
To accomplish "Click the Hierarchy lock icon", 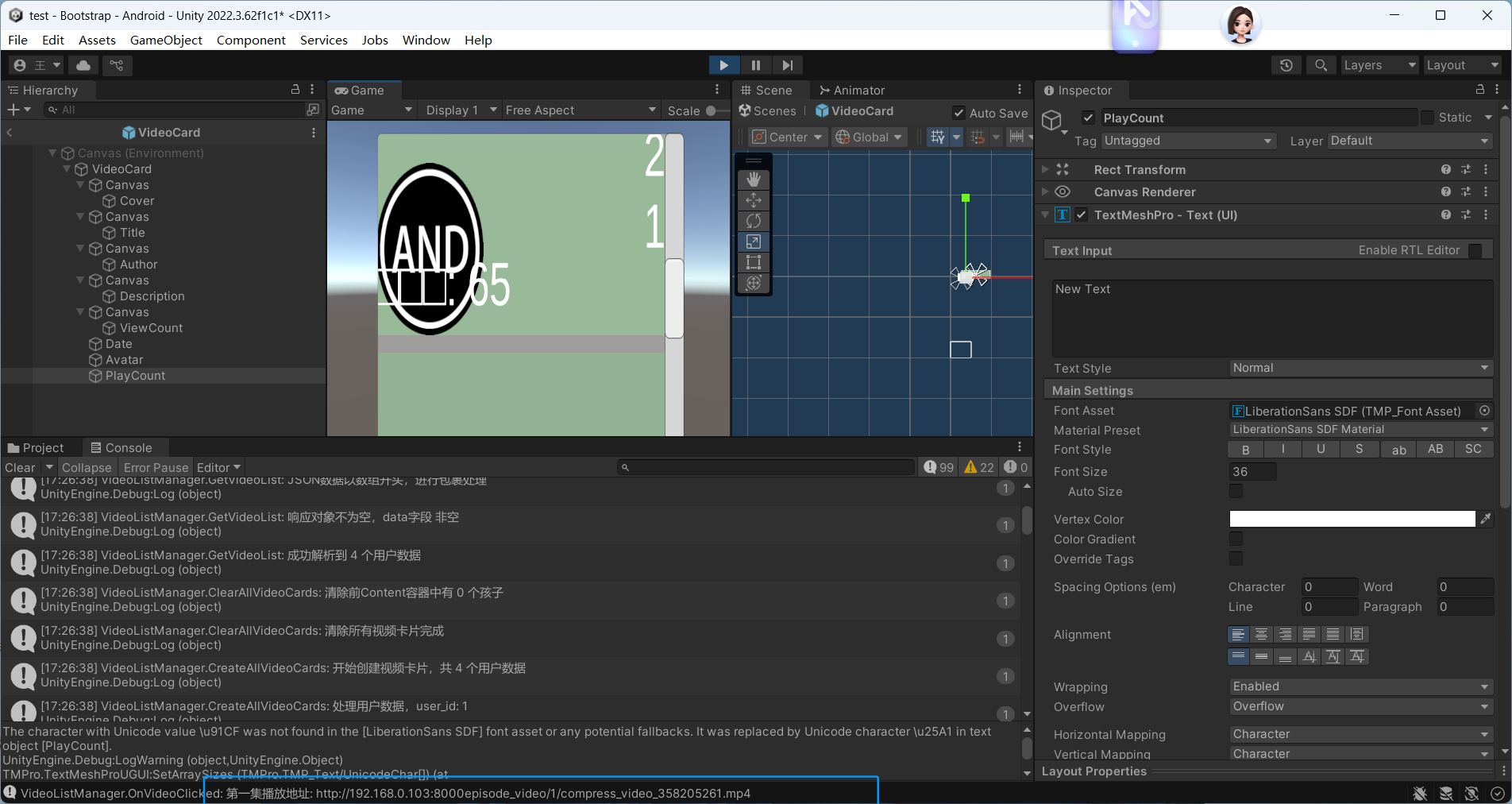I will (x=295, y=90).
